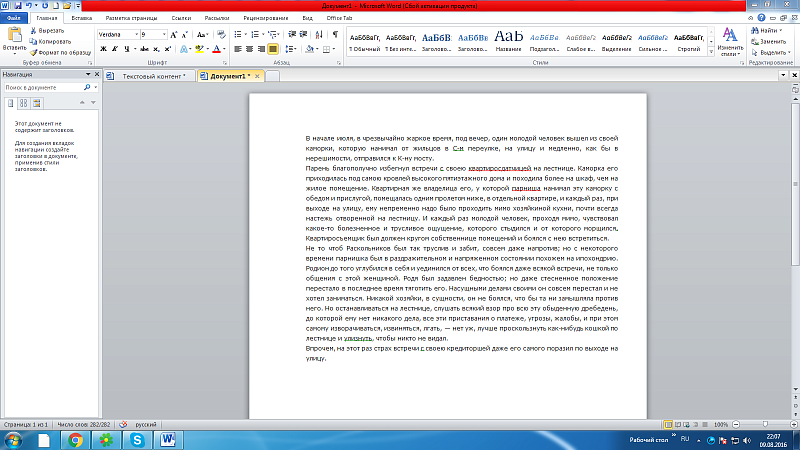Toggle italic (К) formatting

click(115, 49)
